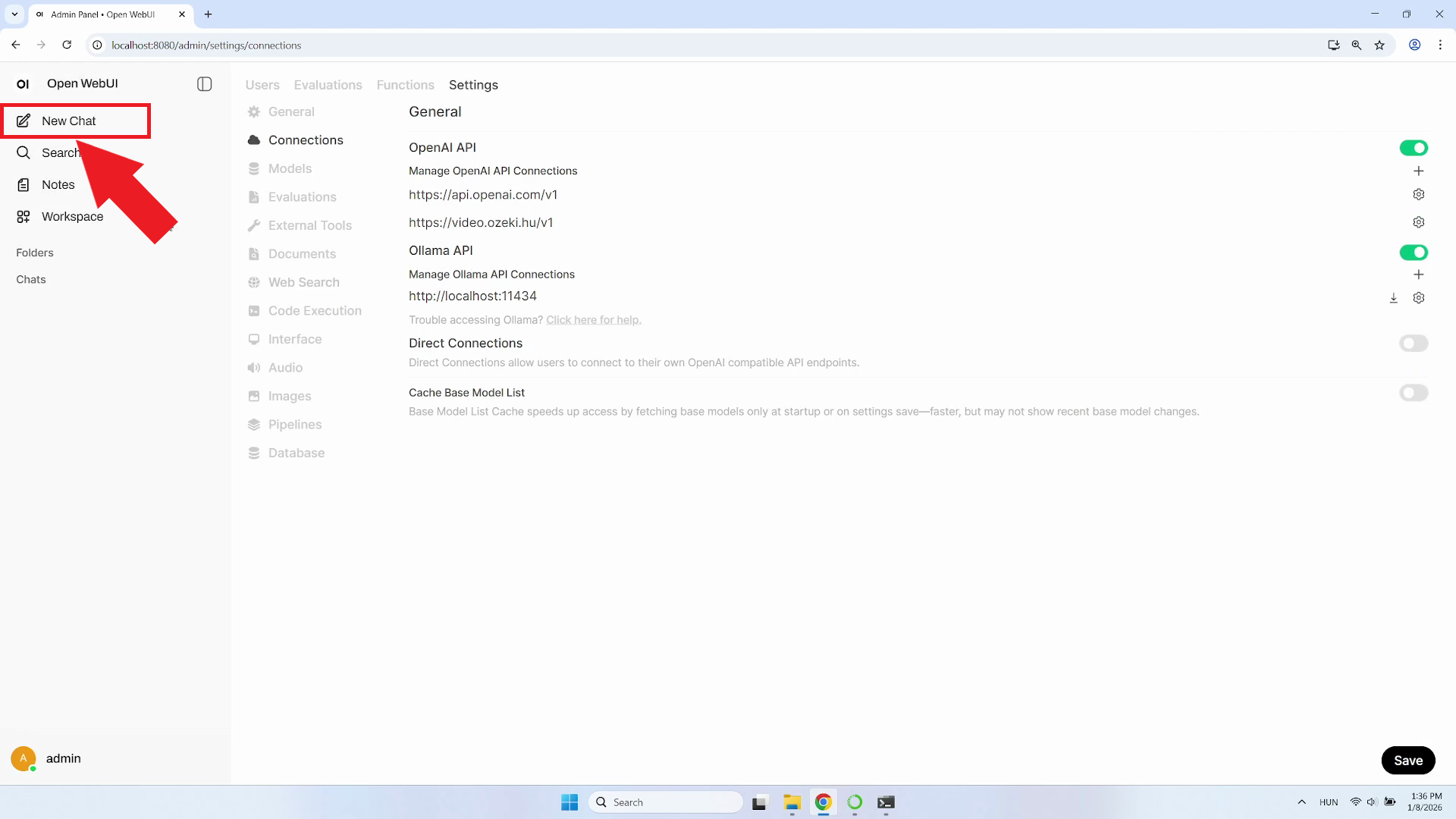
Task: Disable the OpenAI API toggle
Action: [x=1414, y=147]
